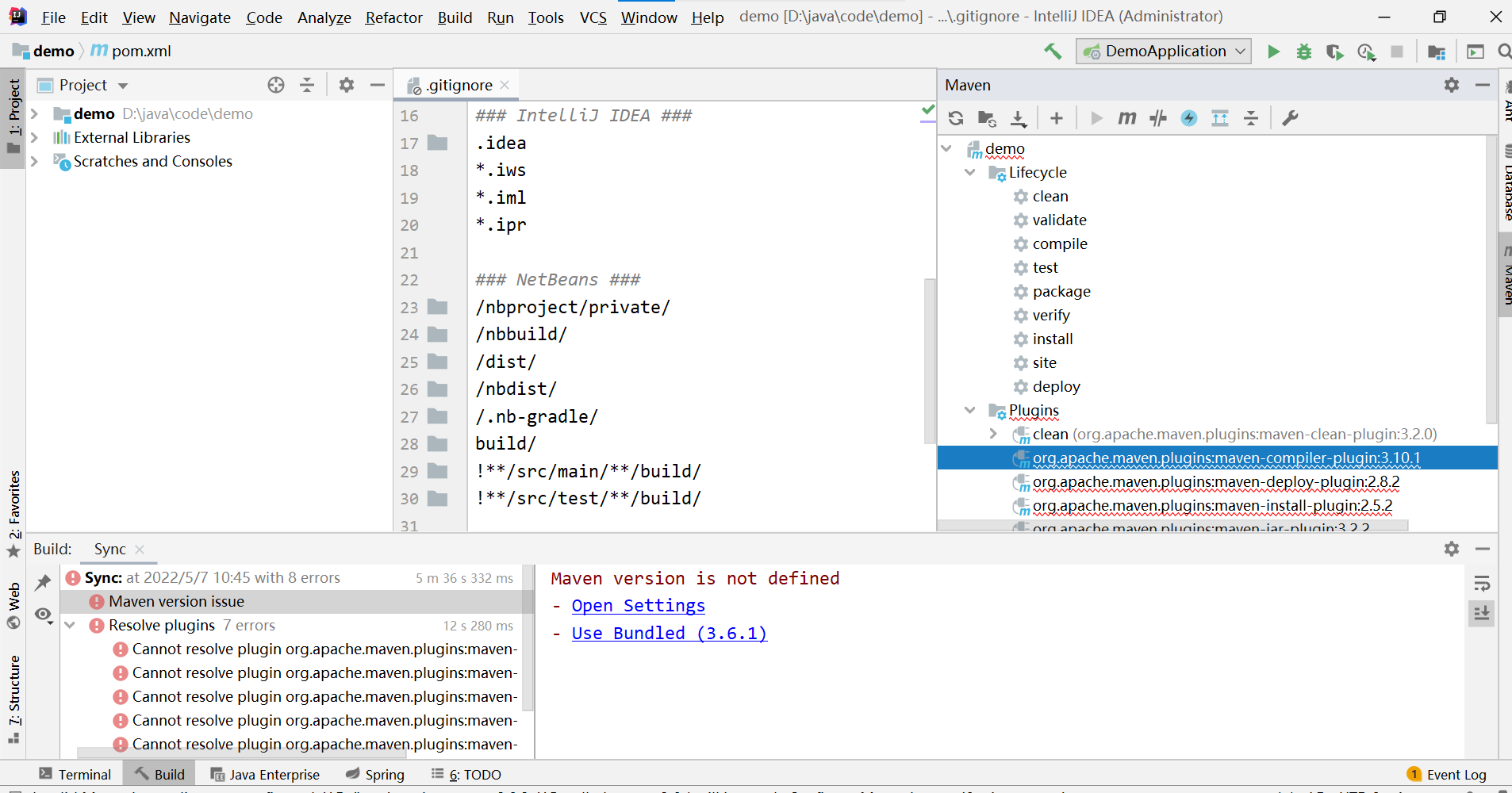The image size is (1512, 793).
Task: Click the Search Everywhere magnifier icon
Action: (x=1504, y=52)
